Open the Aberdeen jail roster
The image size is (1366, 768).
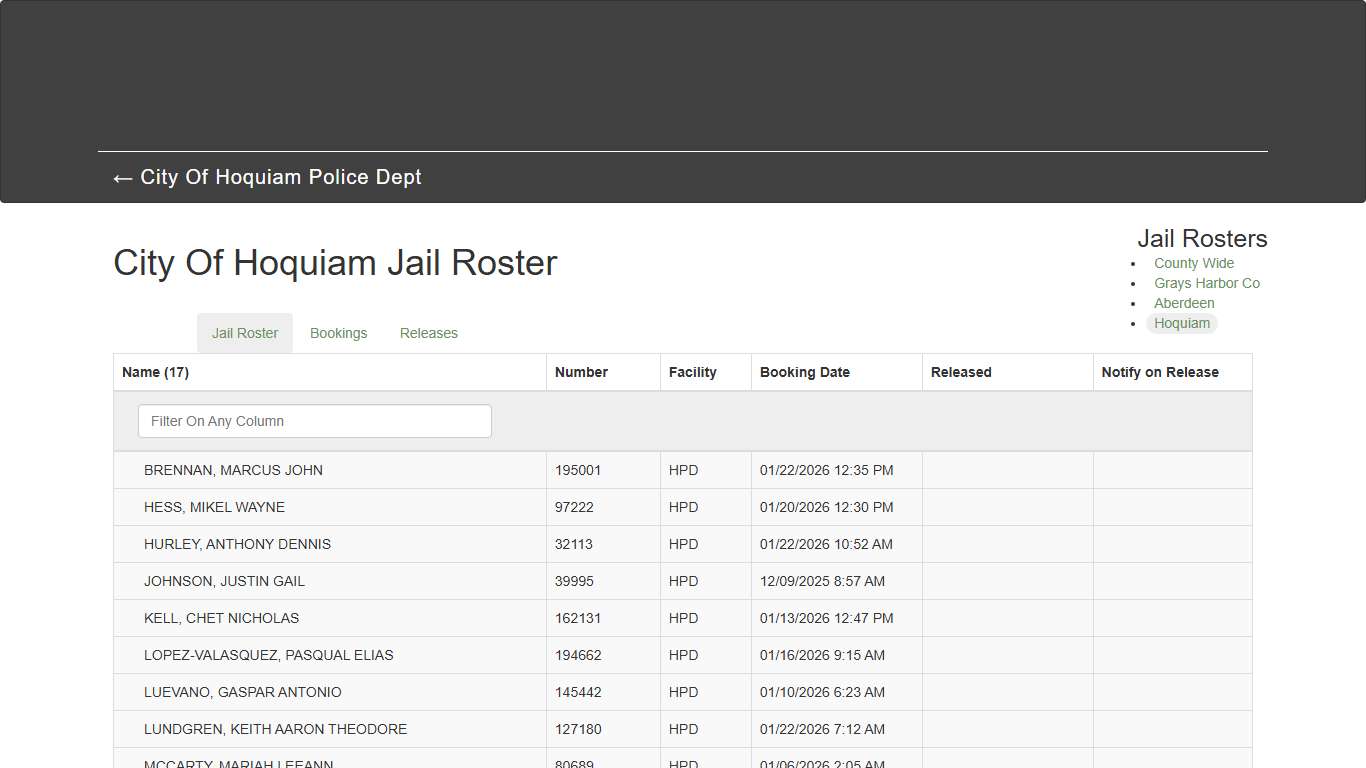[1184, 303]
